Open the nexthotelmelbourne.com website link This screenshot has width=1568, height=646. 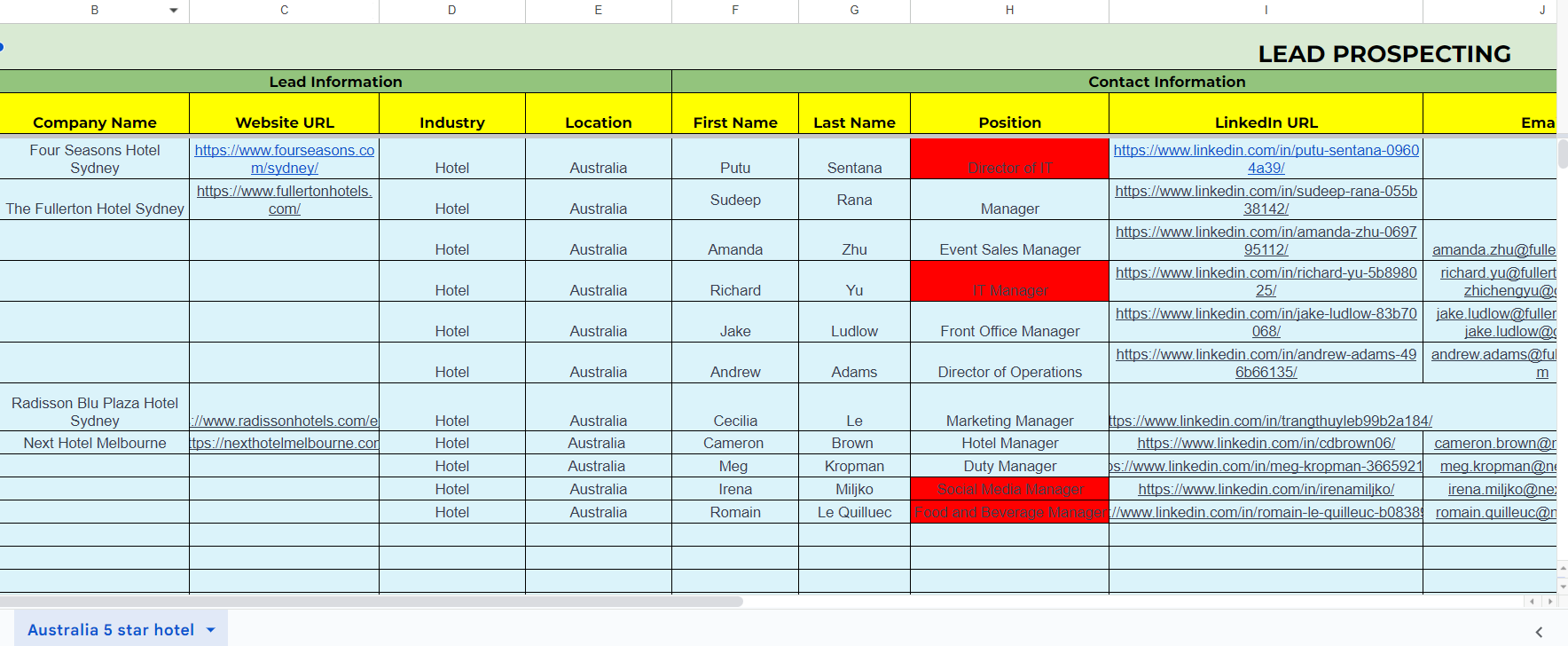pos(284,443)
